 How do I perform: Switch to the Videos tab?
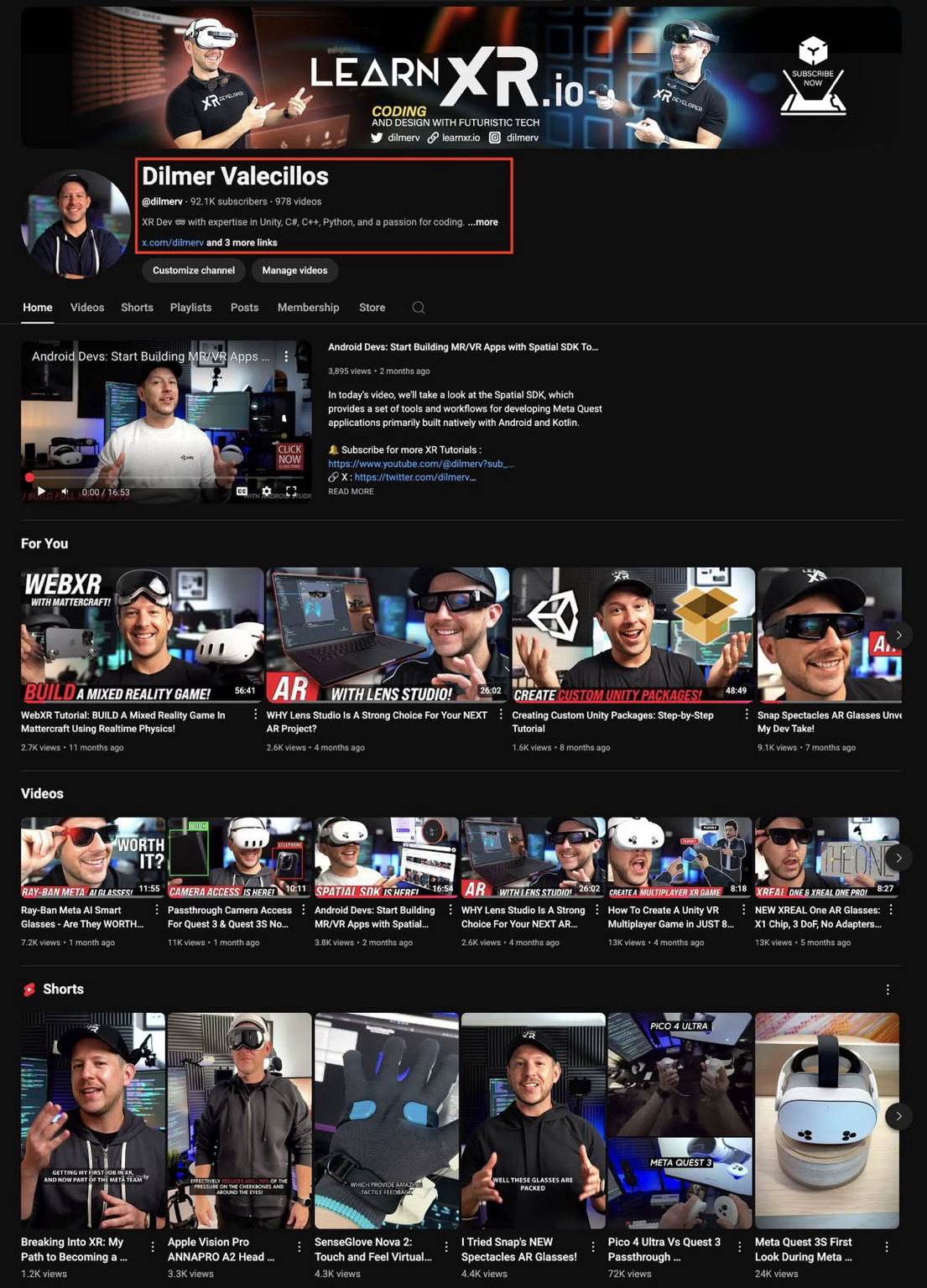click(x=87, y=308)
